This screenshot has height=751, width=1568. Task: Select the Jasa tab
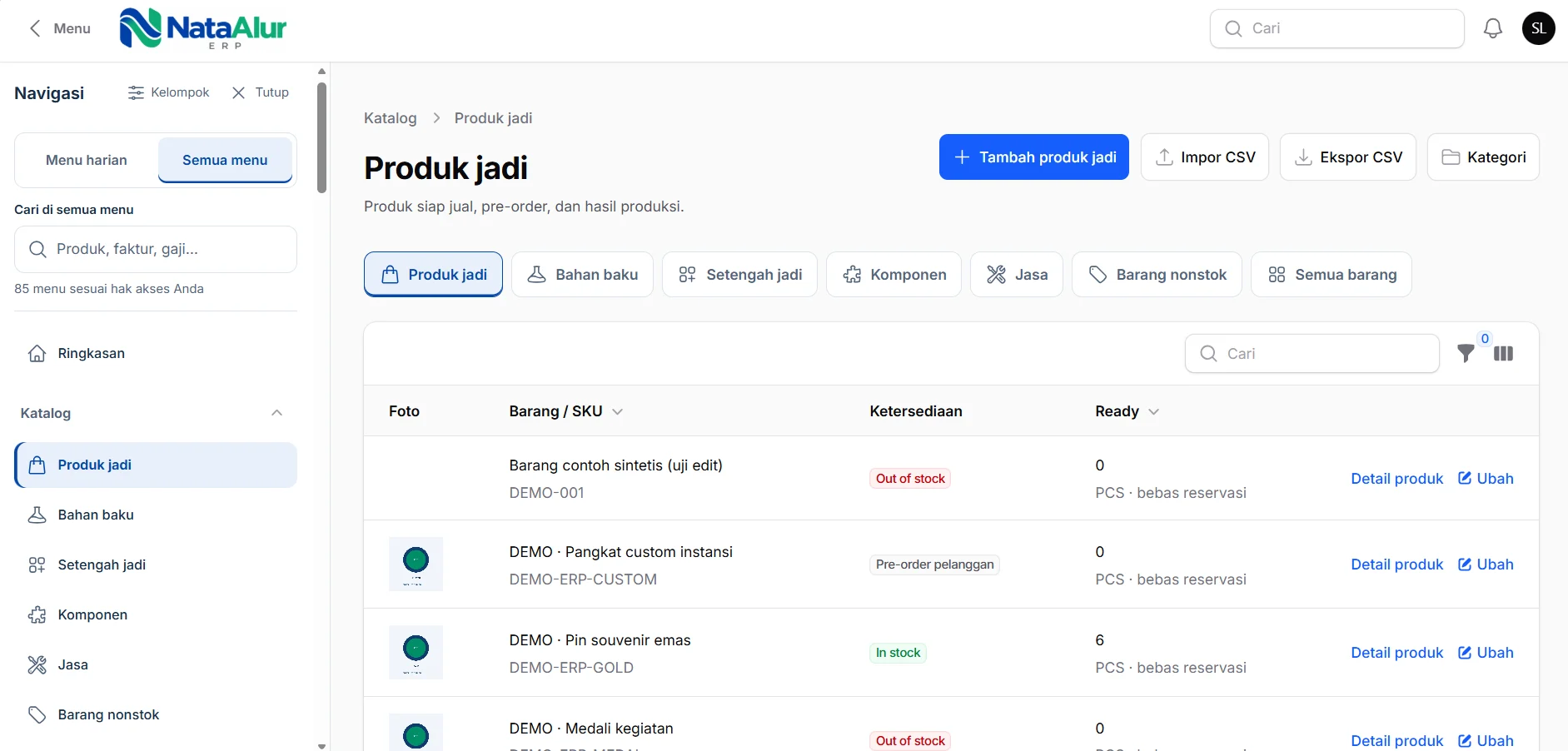1017,274
